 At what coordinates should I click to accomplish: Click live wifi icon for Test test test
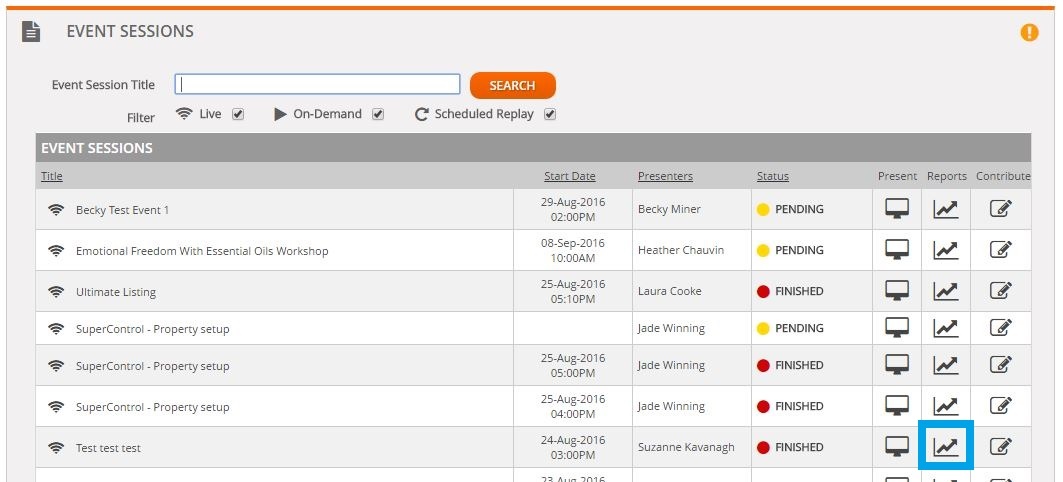coord(56,448)
